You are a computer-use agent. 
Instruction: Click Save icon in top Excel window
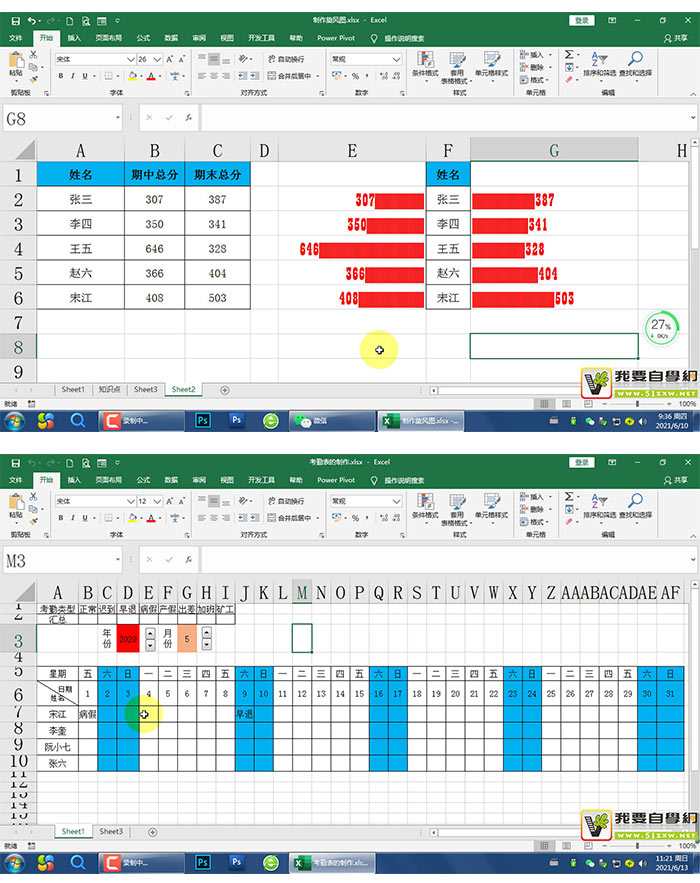point(15,21)
